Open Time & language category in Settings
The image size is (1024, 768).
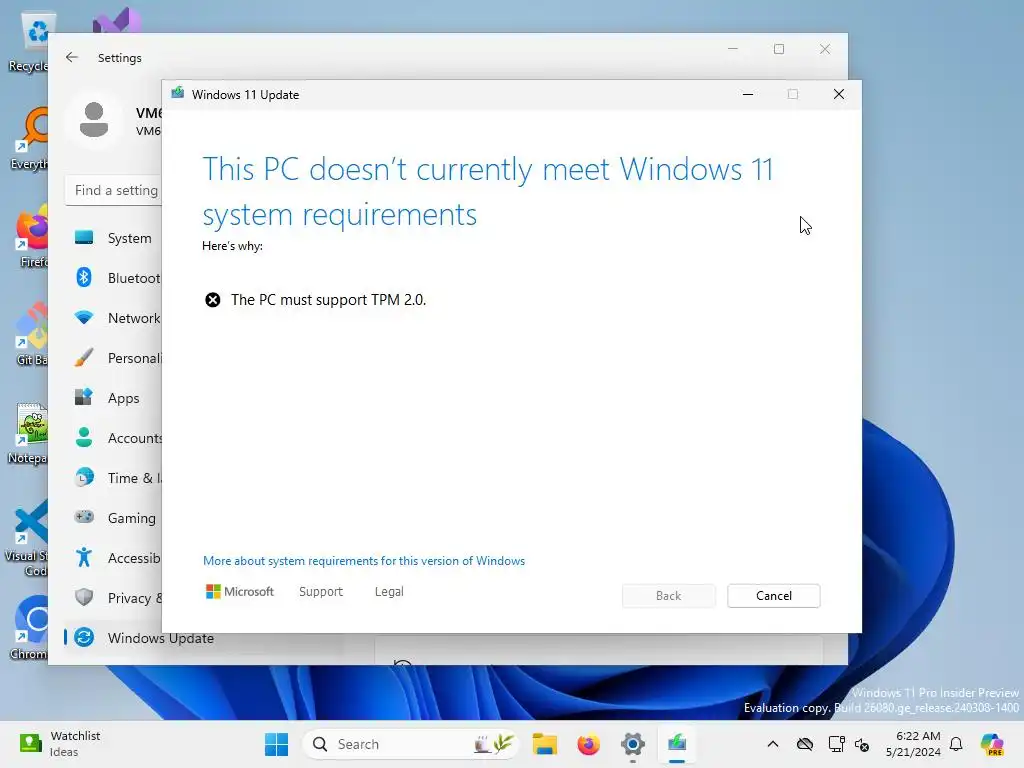point(114,477)
